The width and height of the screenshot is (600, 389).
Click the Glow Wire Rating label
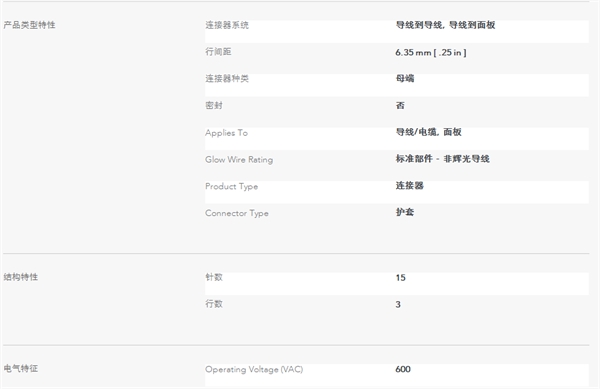[x=239, y=160]
